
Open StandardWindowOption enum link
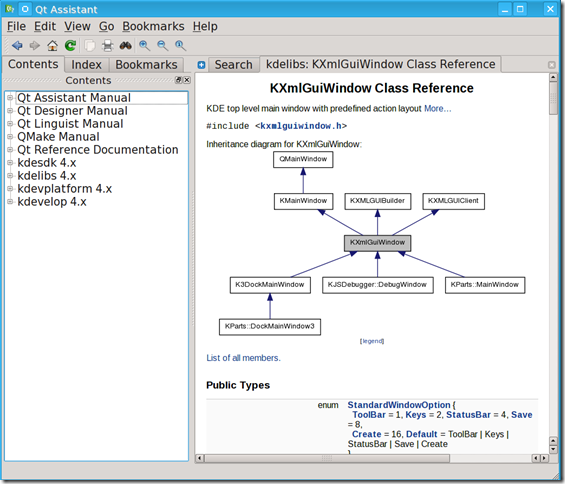399,405
